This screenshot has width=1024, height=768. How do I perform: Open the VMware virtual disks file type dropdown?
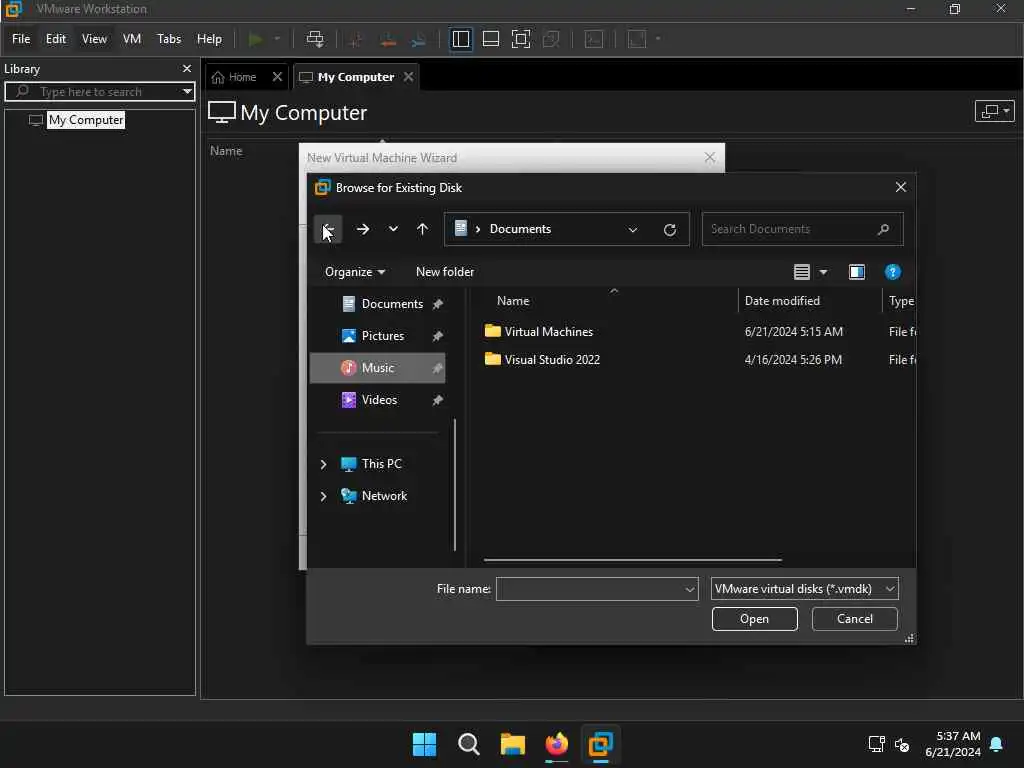click(805, 589)
